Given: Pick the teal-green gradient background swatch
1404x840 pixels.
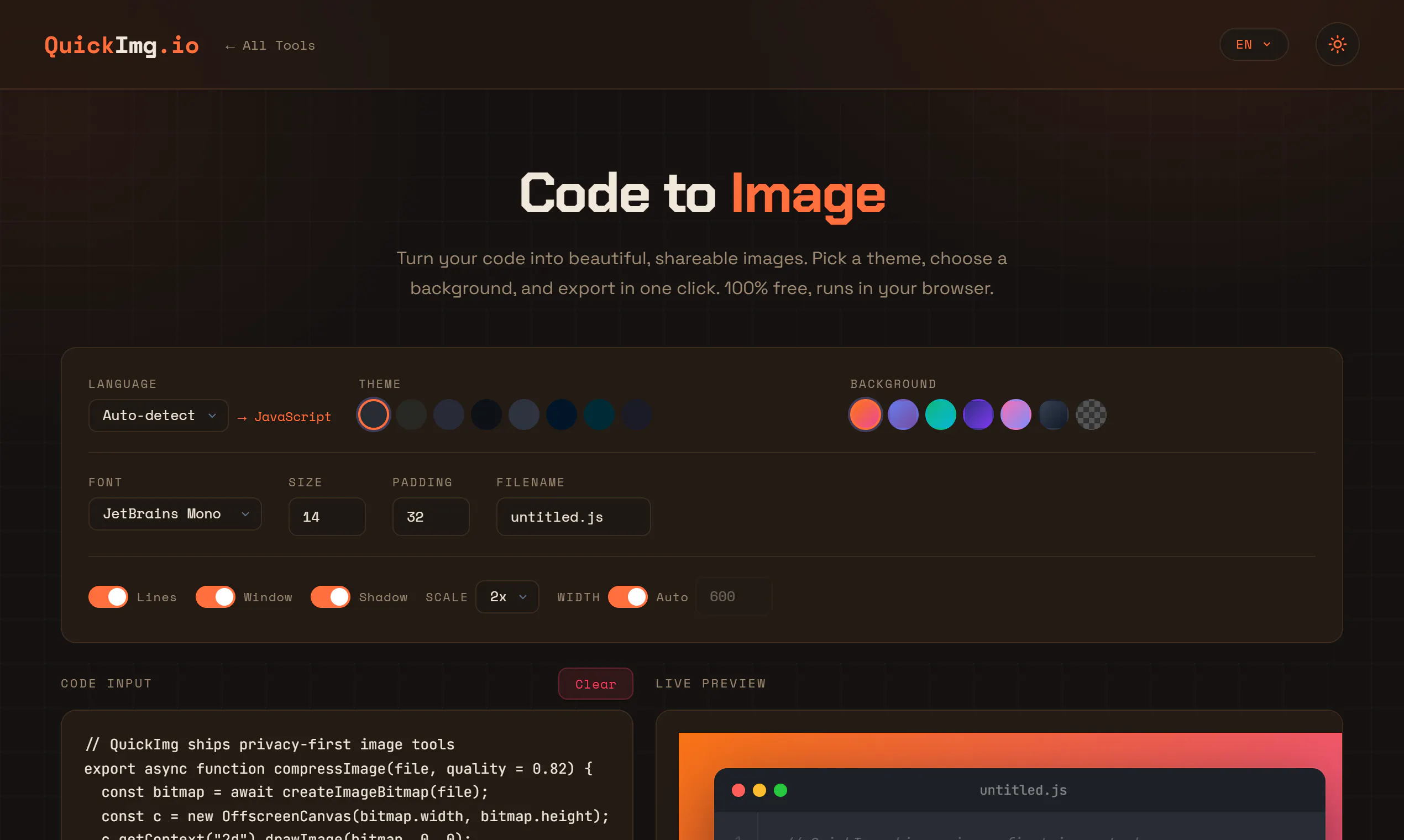Looking at the screenshot, I should pos(940,415).
